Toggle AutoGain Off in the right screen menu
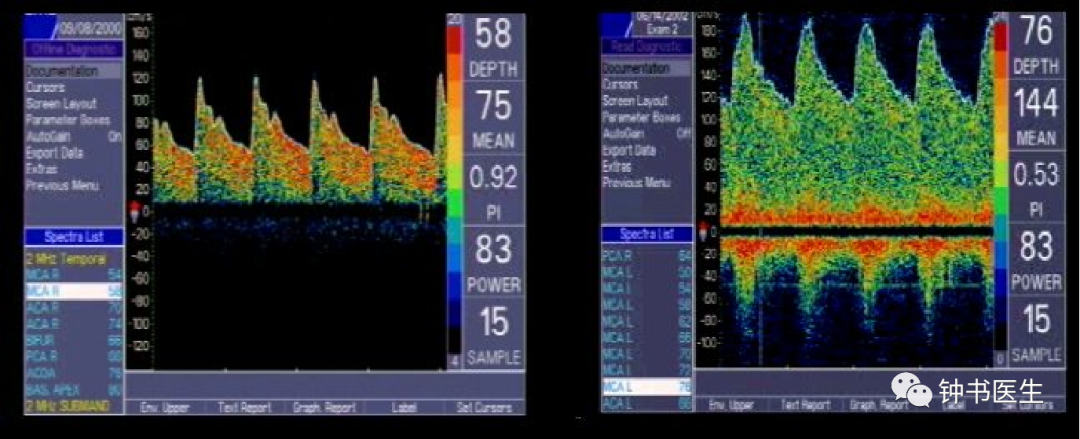This screenshot has width=1080, height=439. (x=646, y=132)
